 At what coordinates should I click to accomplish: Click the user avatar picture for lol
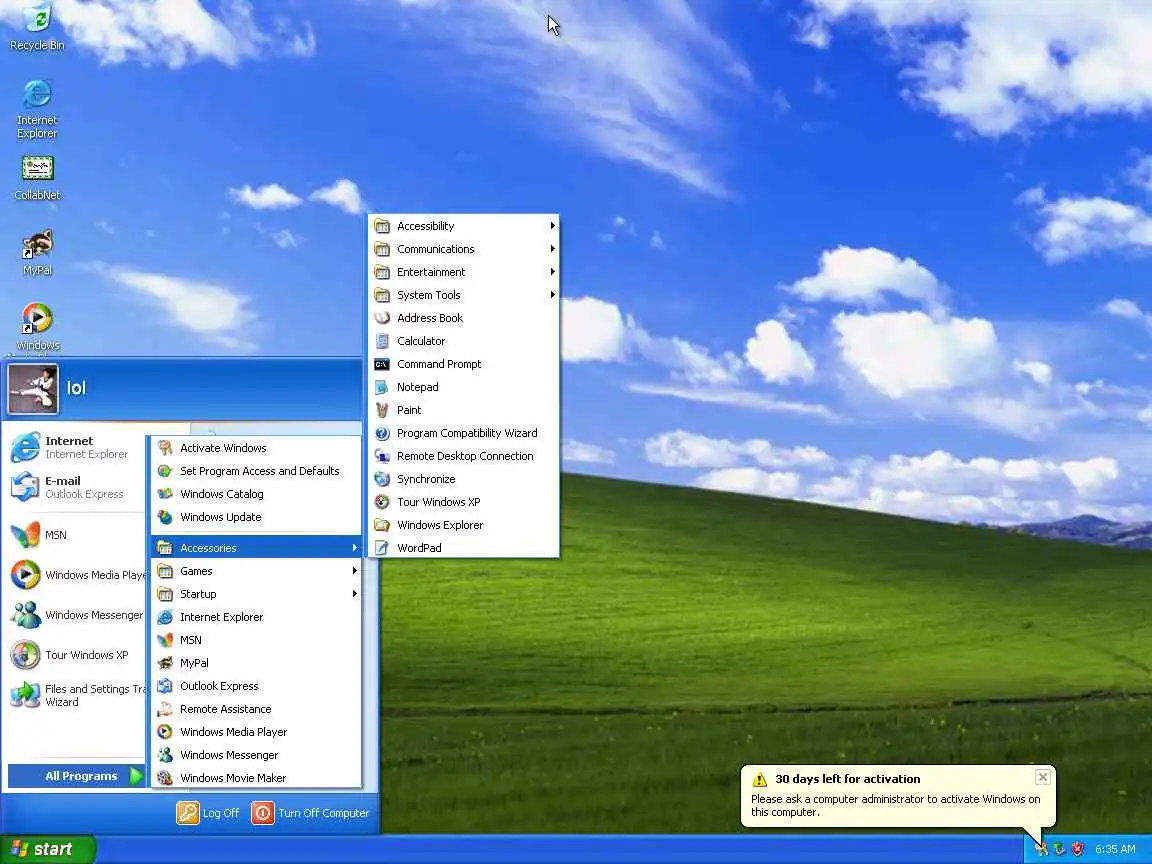[x=33, y=389]
